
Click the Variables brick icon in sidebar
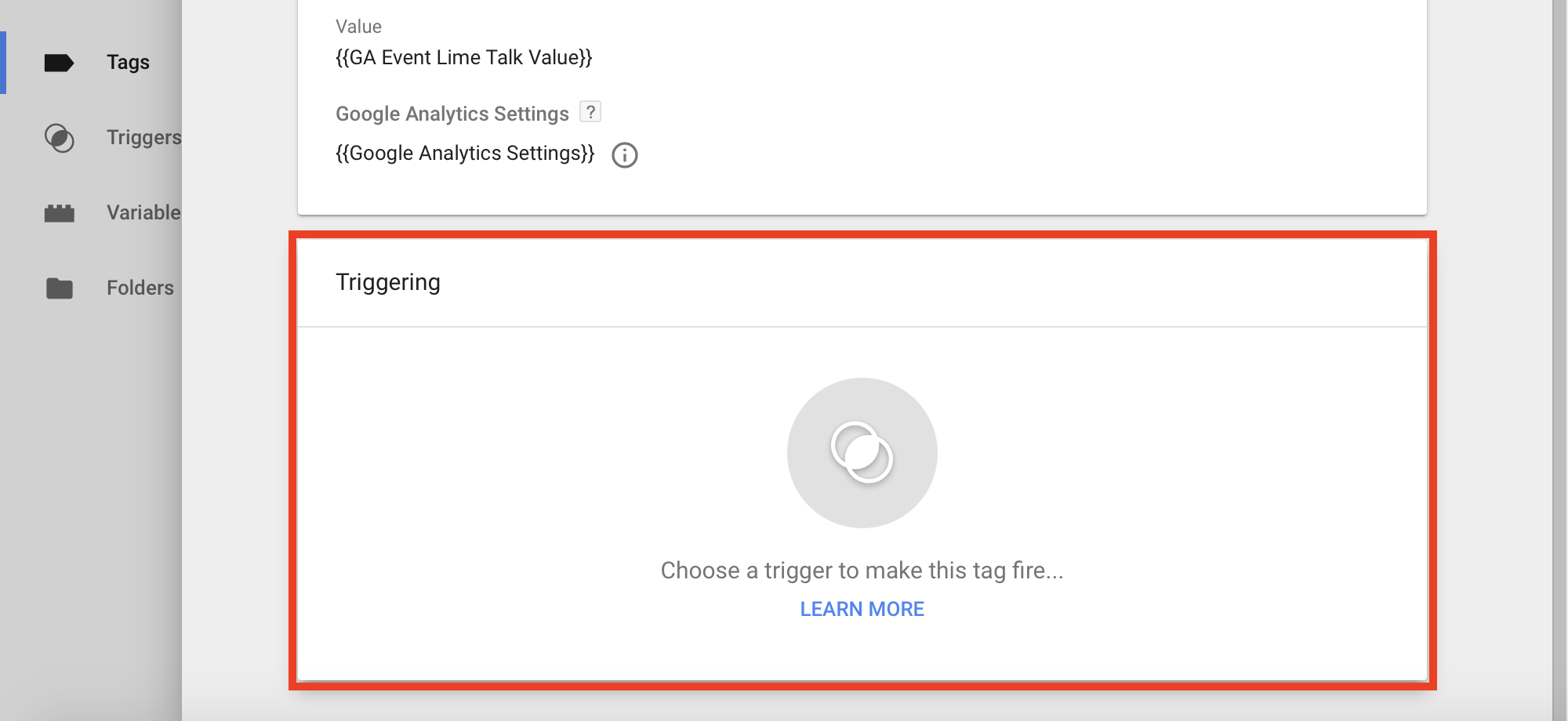coord(59,213)
